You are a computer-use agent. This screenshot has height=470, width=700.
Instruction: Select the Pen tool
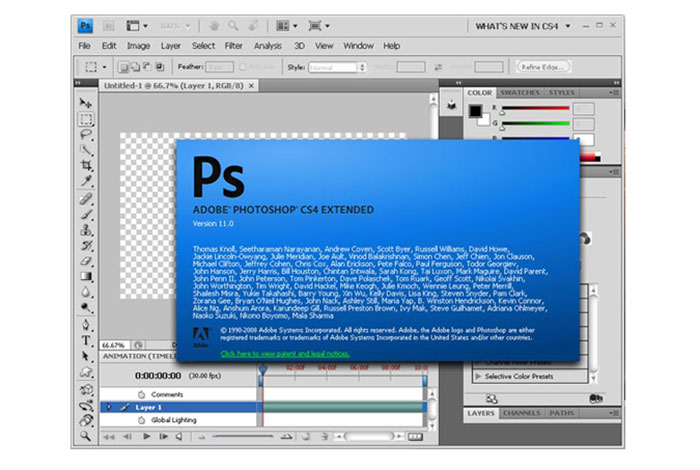pos(86,324)
